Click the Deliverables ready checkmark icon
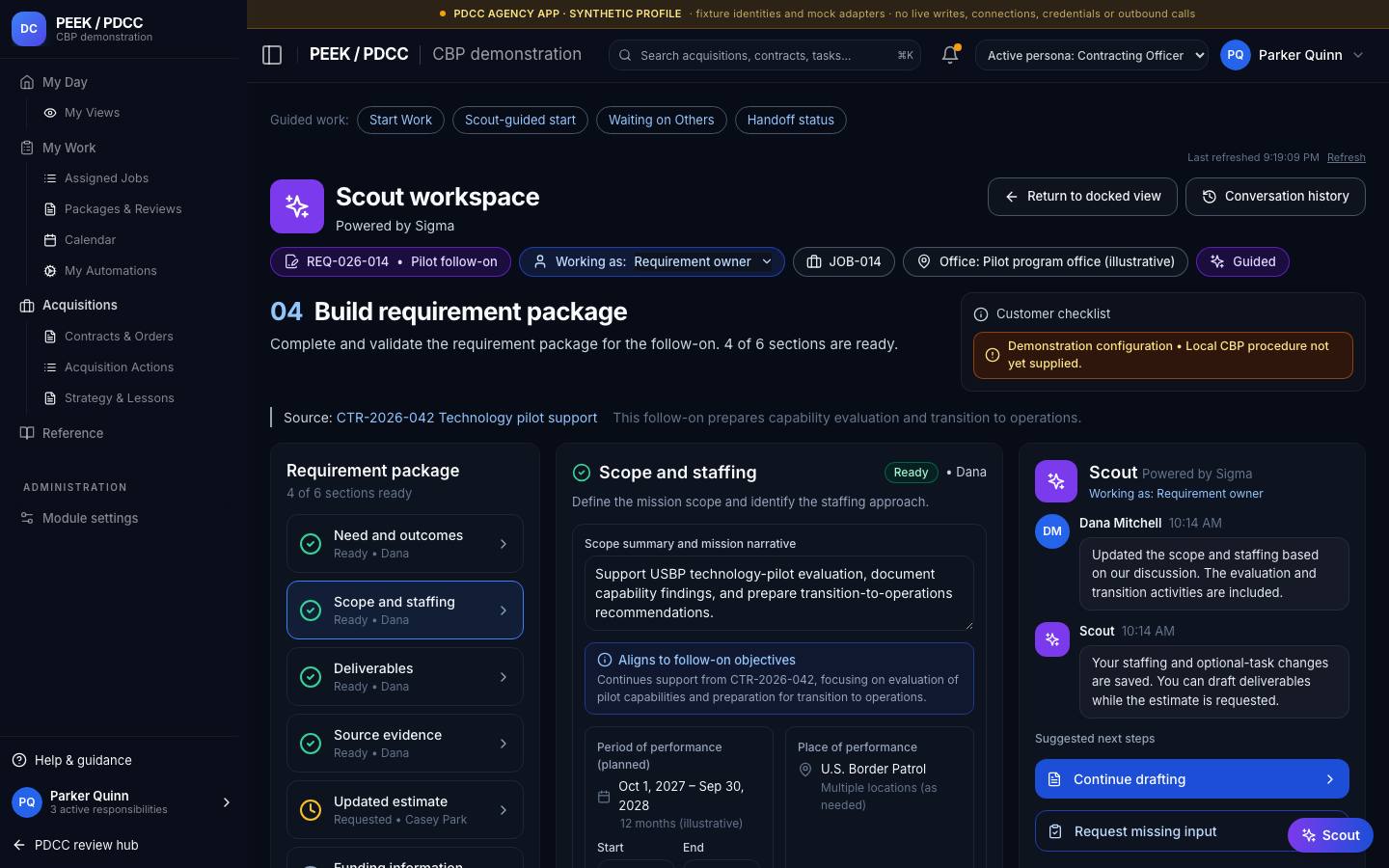The width and height of the screenshot is (1389, 868). [311, 677]
